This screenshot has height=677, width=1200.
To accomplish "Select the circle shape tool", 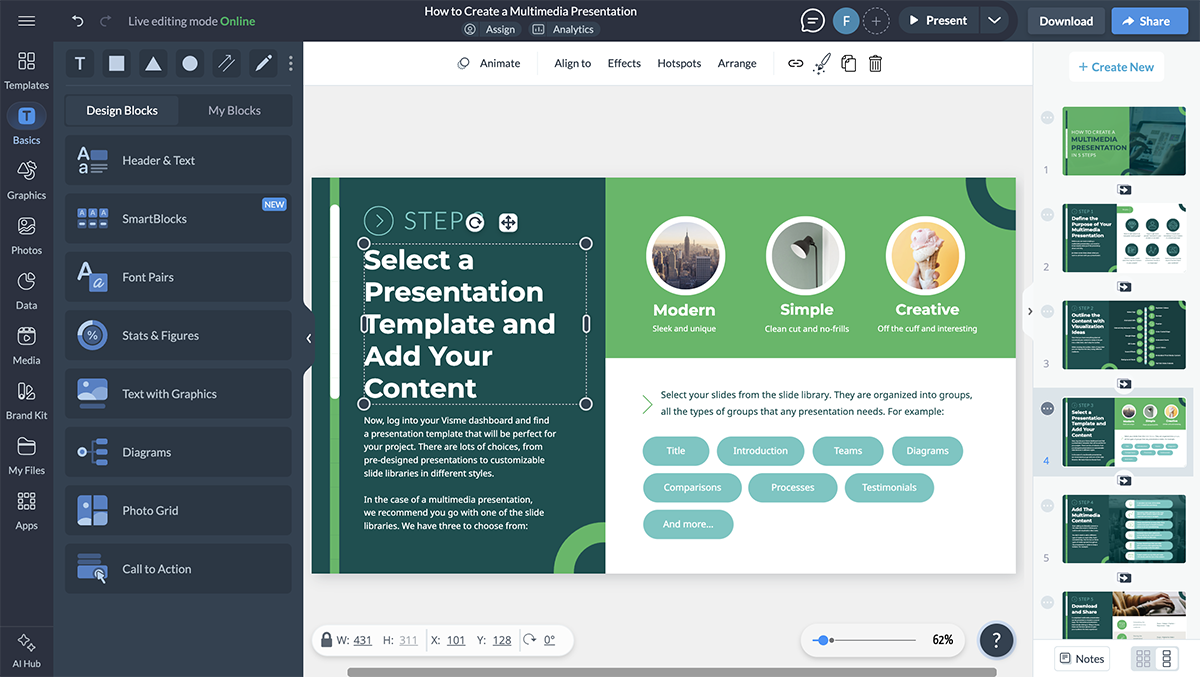I will (190, 64).
